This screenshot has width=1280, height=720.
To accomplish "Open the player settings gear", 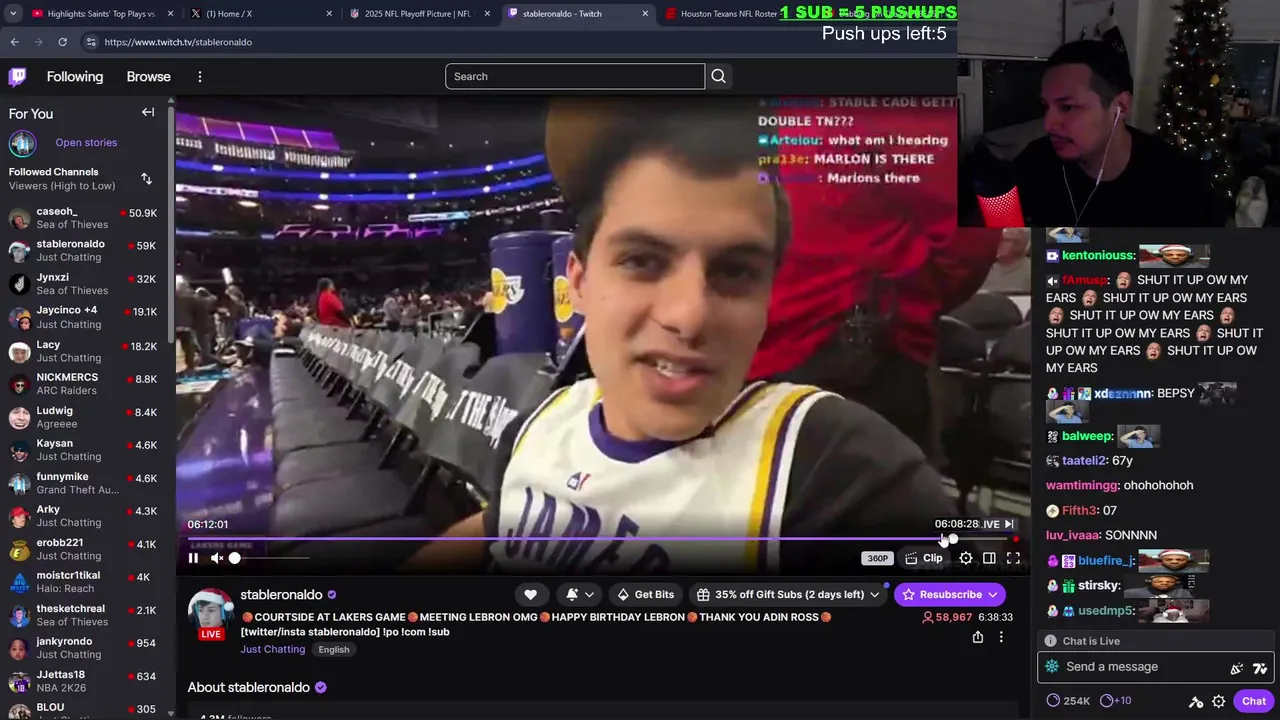I will click(x=966, y=558).
